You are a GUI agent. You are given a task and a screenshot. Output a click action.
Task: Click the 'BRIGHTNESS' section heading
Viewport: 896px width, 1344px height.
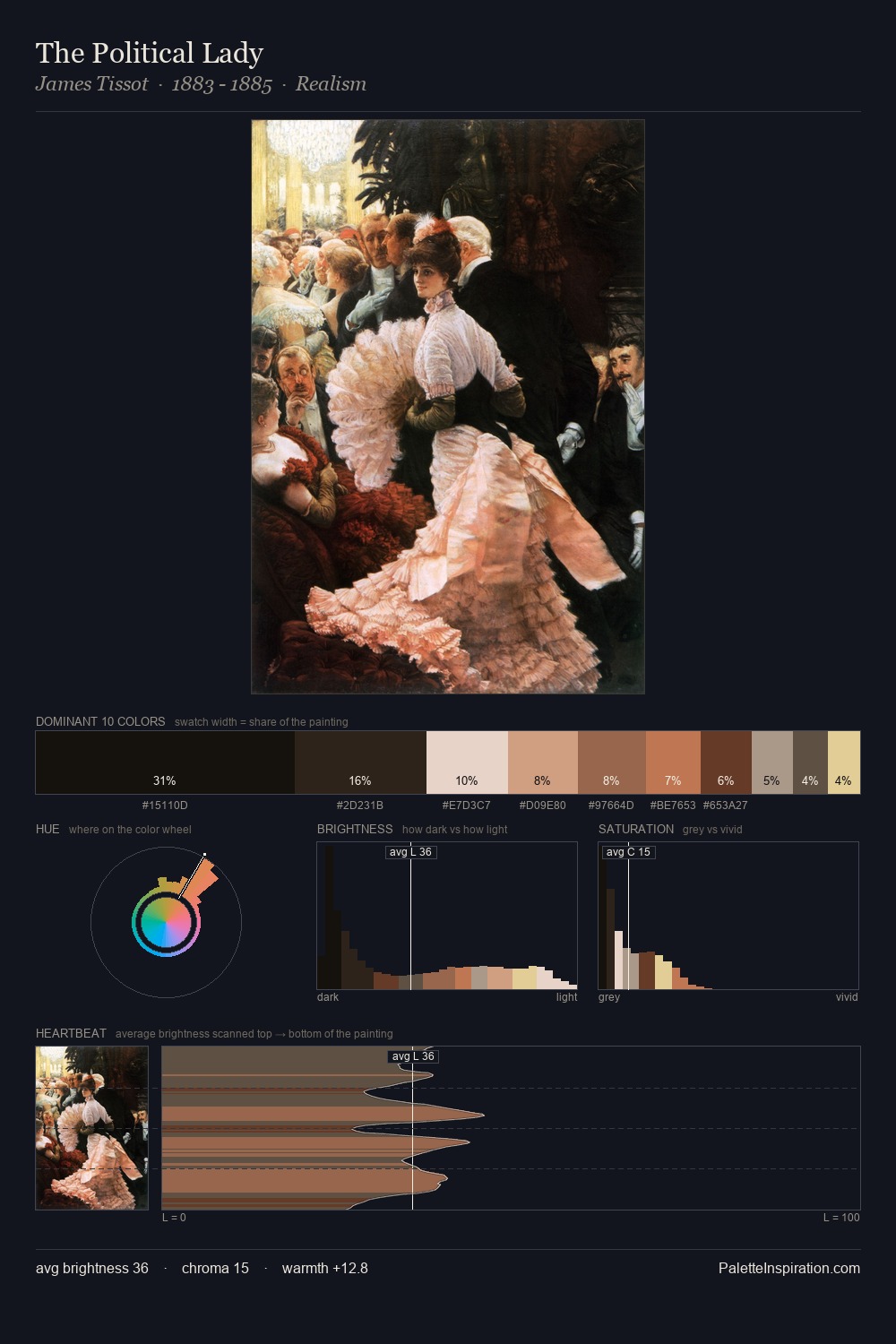355,830
